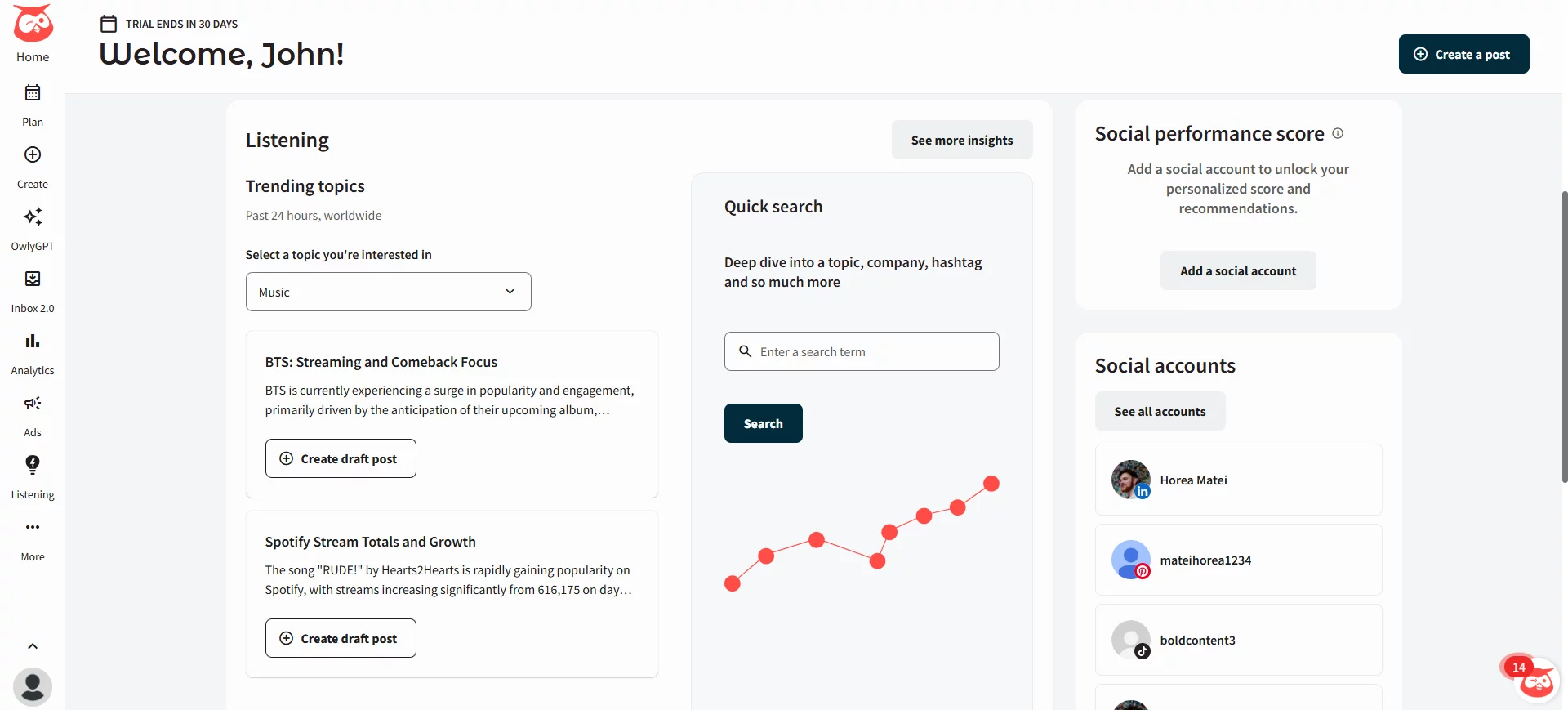
Task: Select the Ads section
Action: click(x=32, y=413)
